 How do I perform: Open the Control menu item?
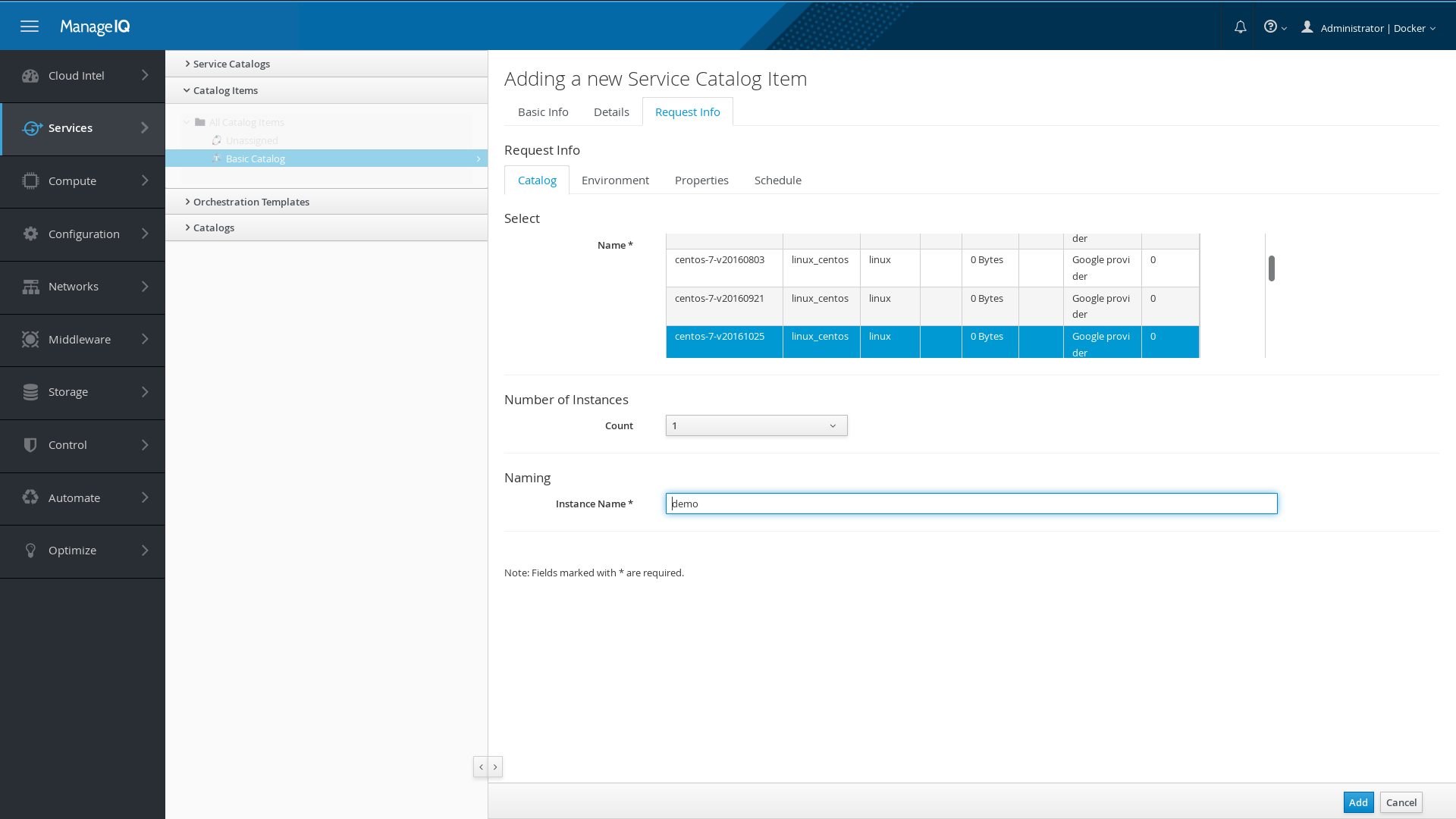pos(83,445)
